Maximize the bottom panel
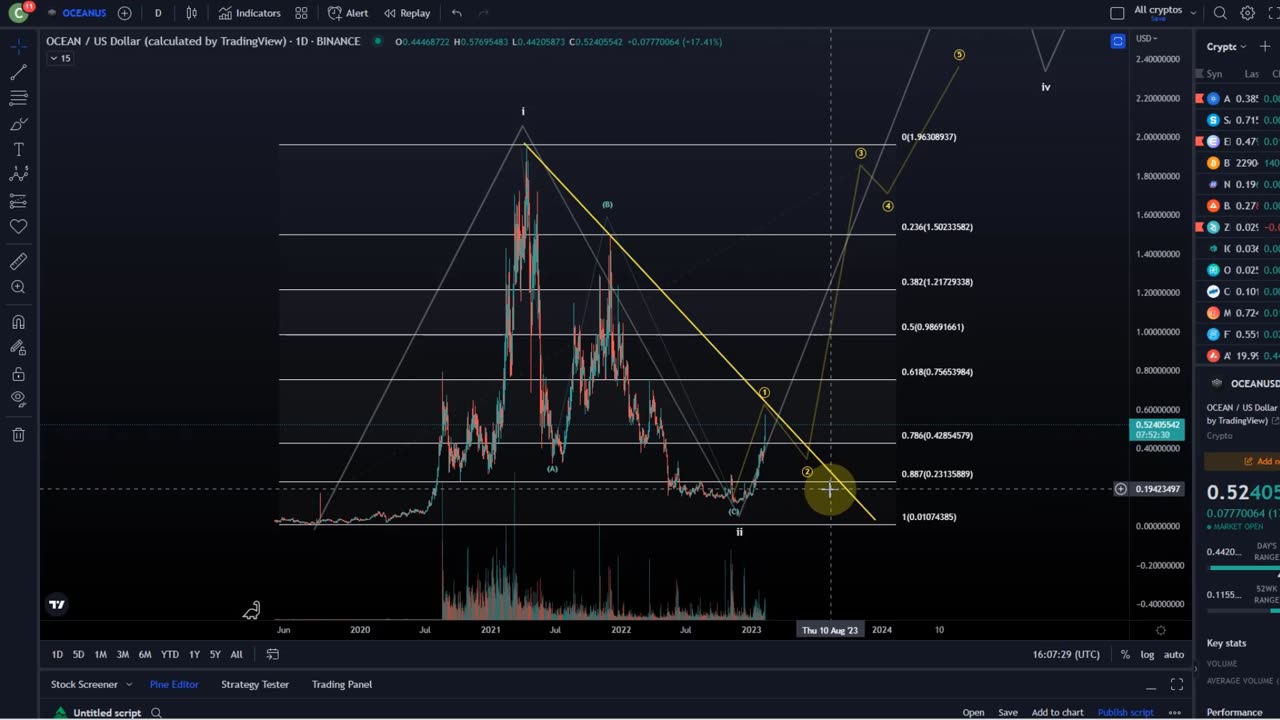 pyautogui.click(x=1177, y=685)
